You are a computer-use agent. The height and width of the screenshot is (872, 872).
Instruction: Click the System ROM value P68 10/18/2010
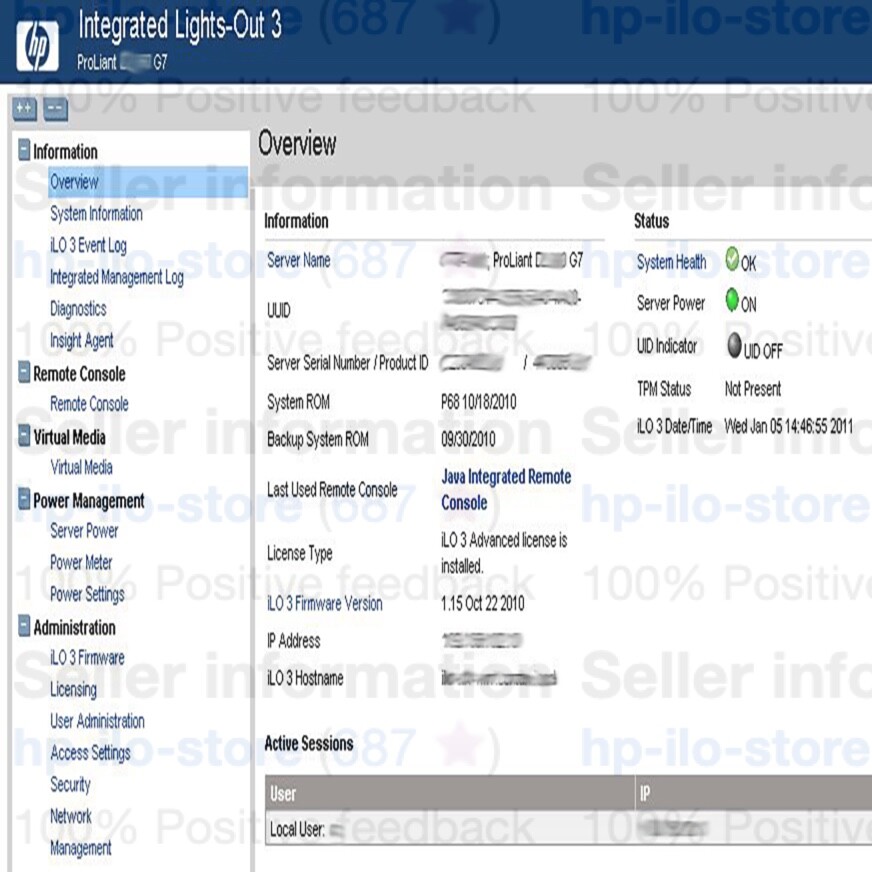[479, 402]
